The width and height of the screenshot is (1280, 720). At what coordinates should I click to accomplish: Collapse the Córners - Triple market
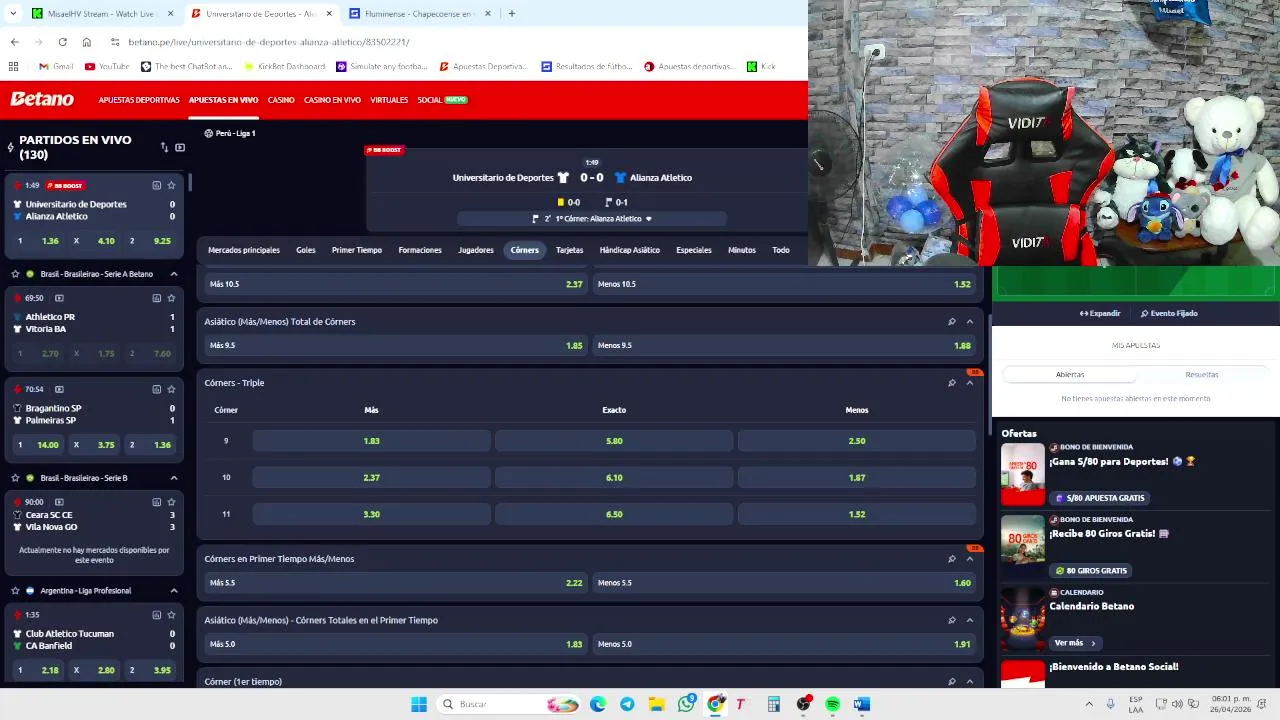[x=969, y=383]
